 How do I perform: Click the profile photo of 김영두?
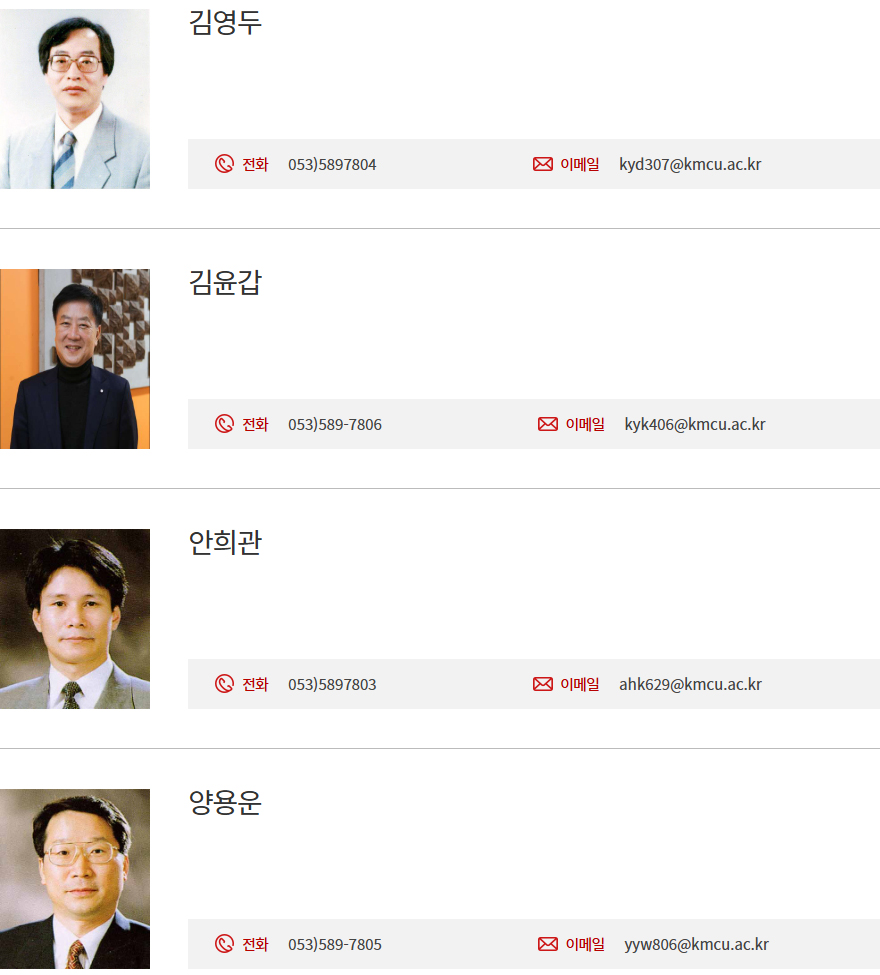point(75,99)
